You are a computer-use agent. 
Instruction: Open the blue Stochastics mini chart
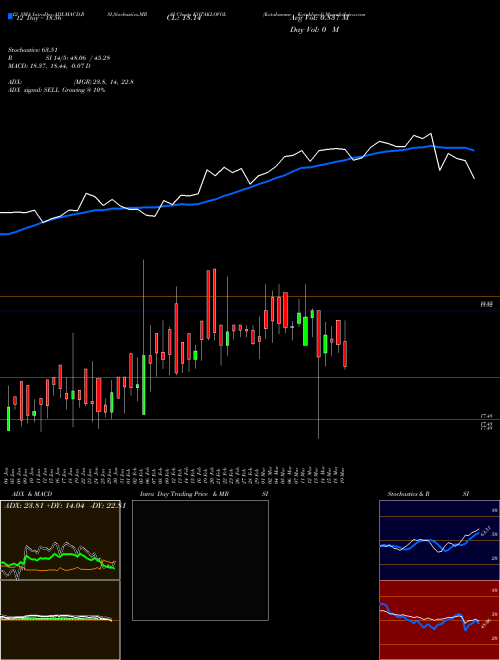click(x=439, y=540)
